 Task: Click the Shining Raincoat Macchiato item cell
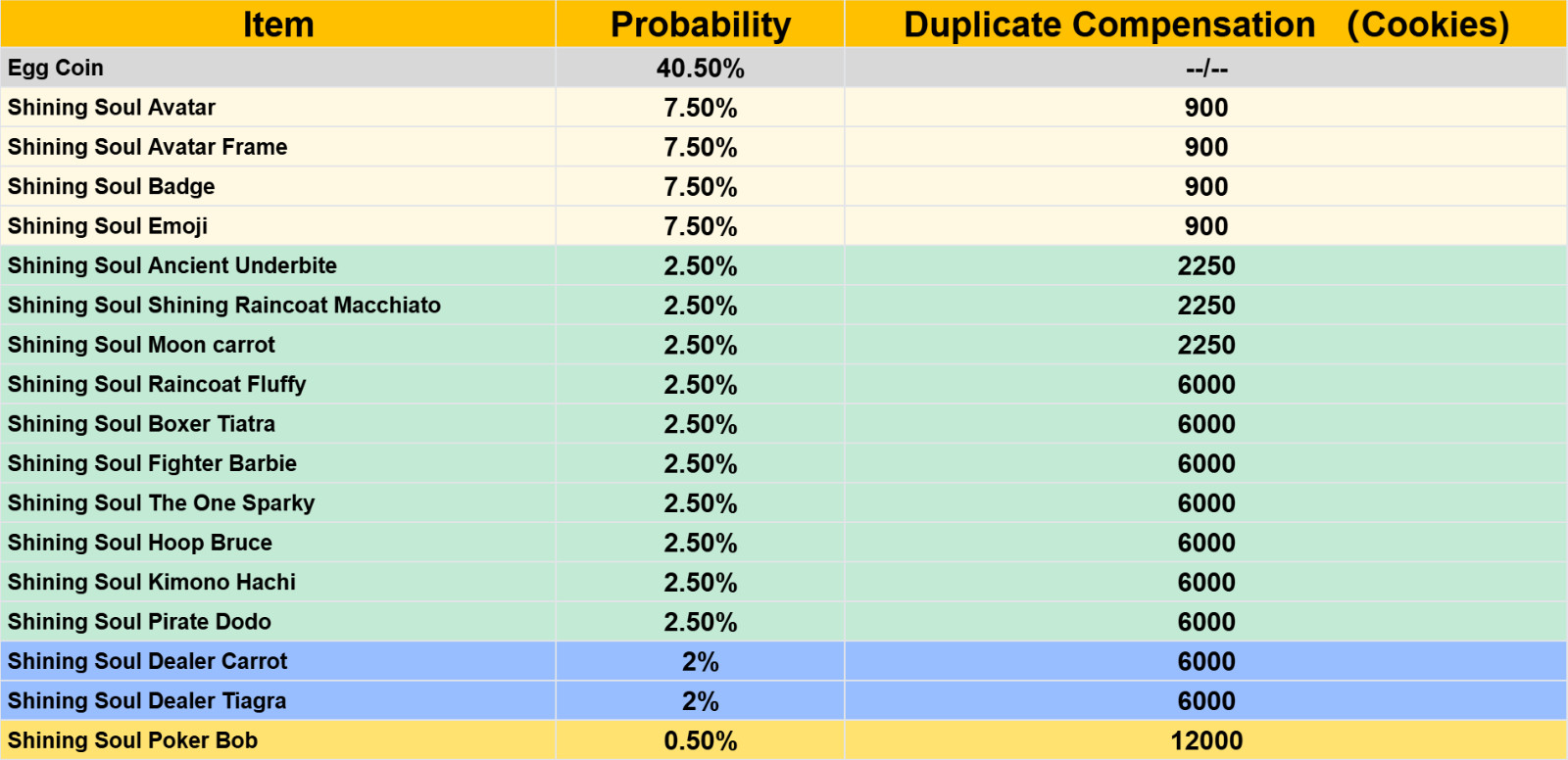pos(278,305)
